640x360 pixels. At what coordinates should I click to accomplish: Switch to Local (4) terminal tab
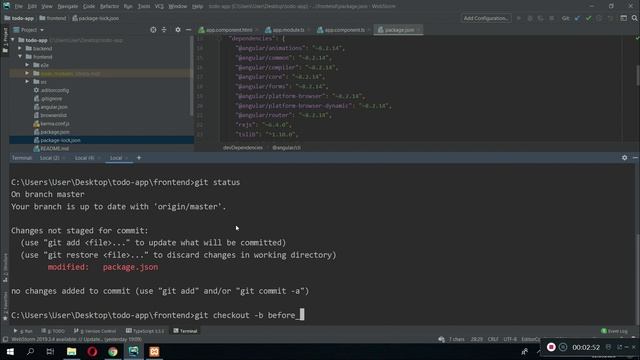[84, 158]
